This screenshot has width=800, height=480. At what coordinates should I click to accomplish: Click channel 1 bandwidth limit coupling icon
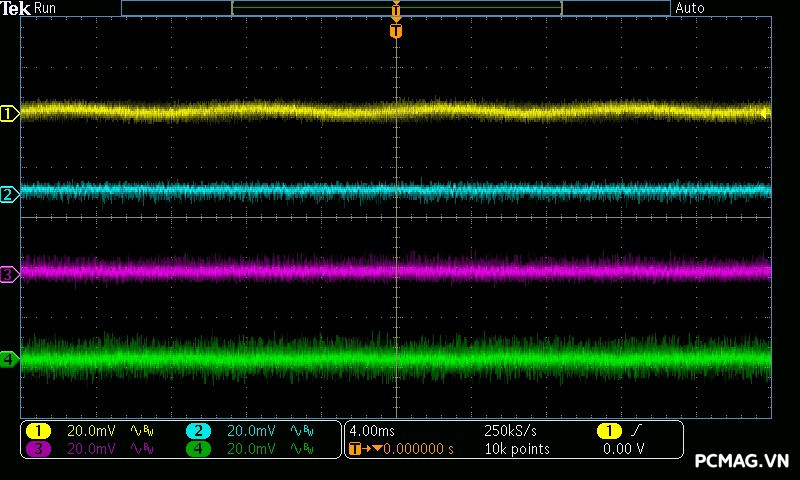click(142, 431)
